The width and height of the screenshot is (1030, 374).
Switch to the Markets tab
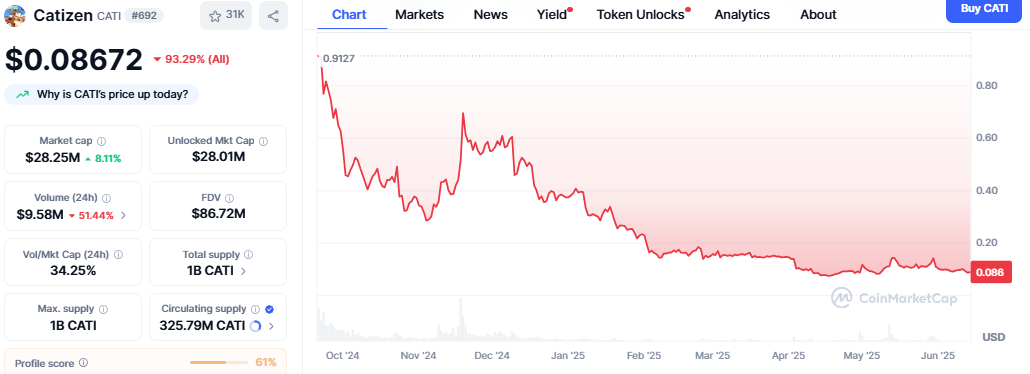point(419,14)
